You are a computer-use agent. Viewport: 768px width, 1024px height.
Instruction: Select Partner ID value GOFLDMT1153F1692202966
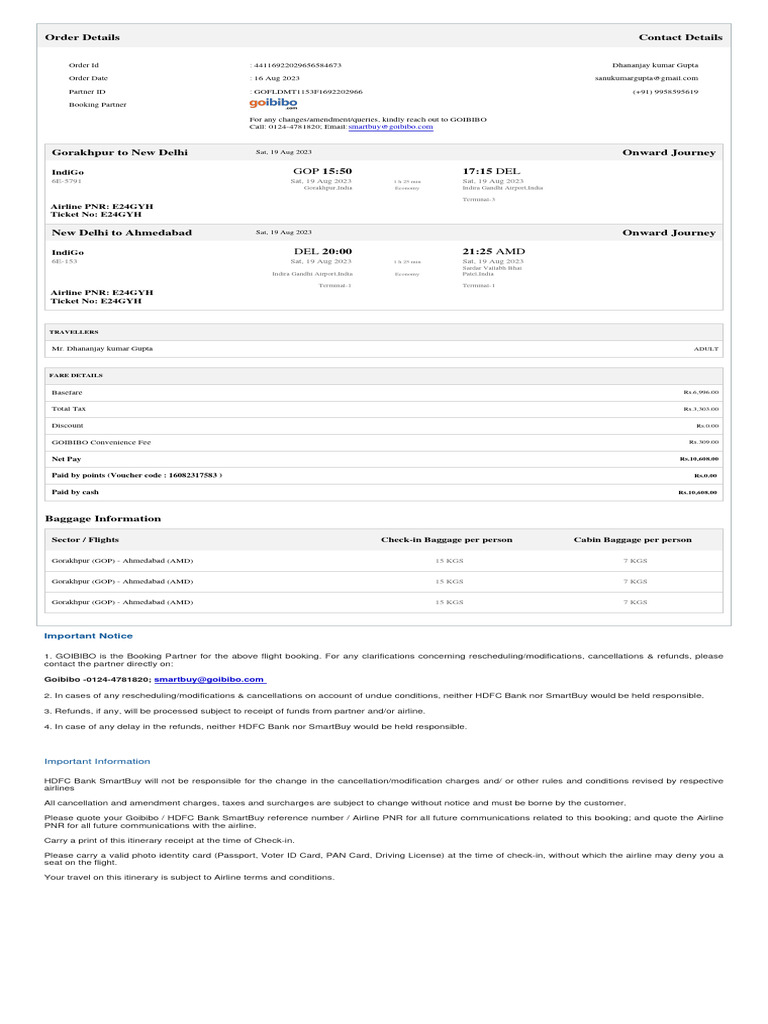(x=308, y=92)
